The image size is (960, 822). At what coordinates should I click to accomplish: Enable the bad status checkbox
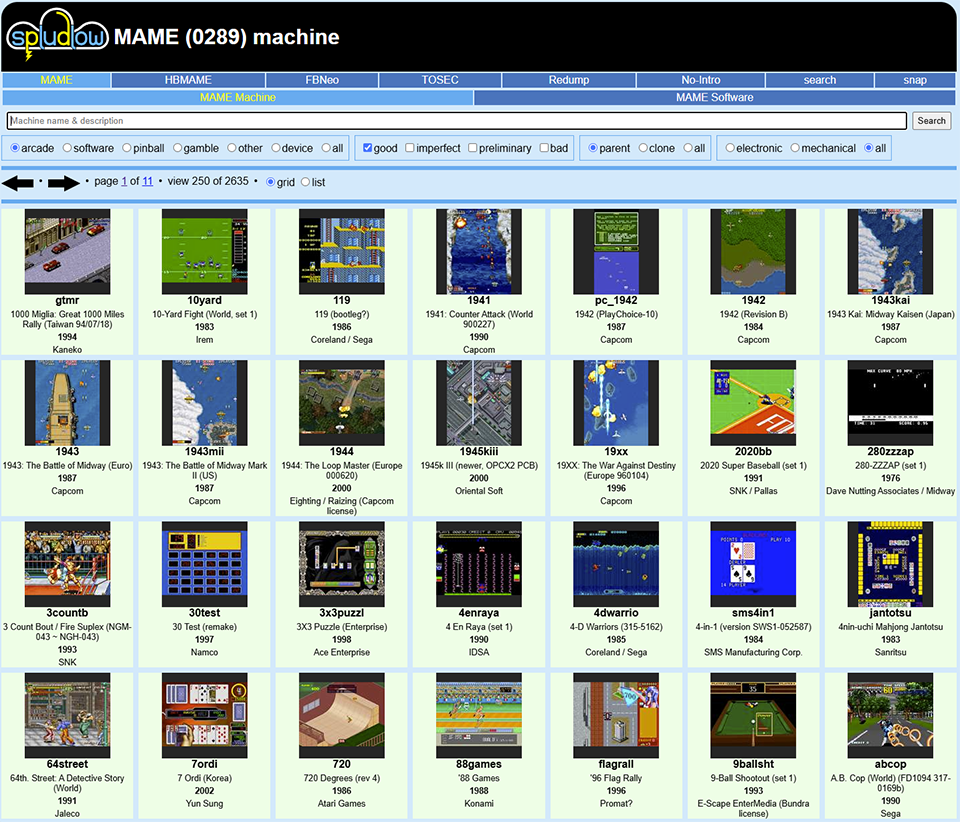(x=544, y=148)
